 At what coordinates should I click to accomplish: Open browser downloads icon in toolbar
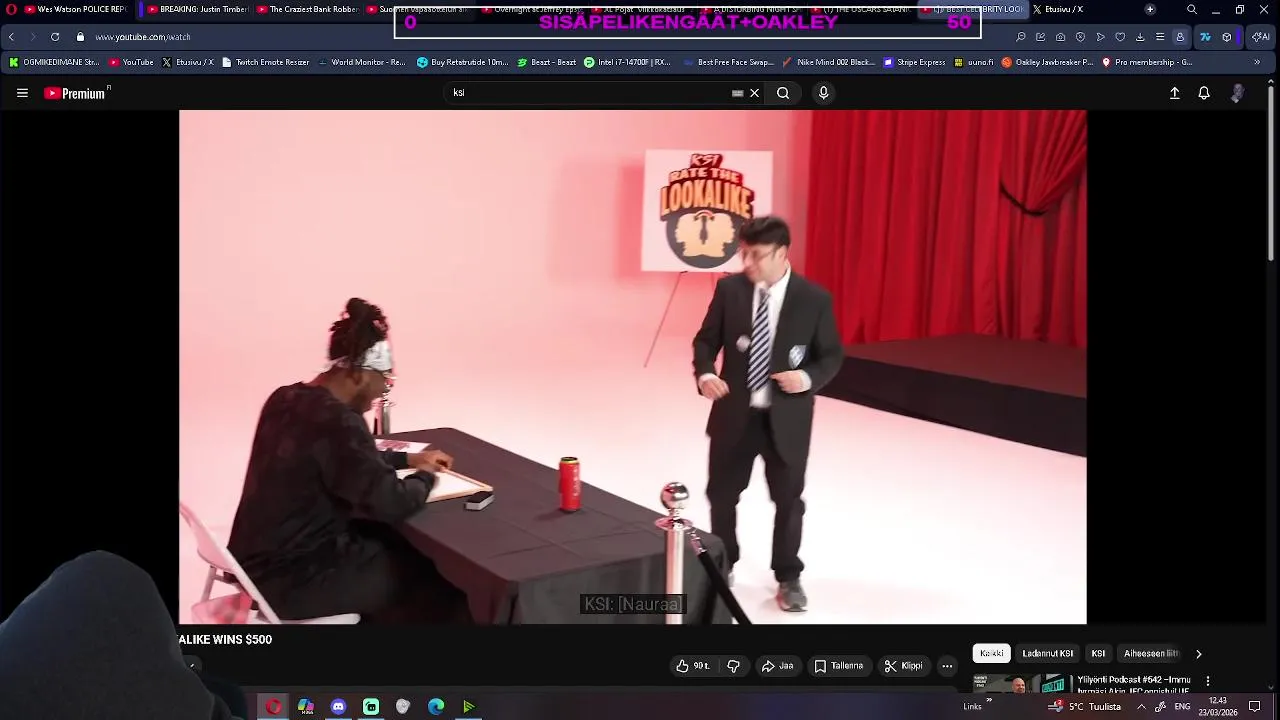(1140, 37)
